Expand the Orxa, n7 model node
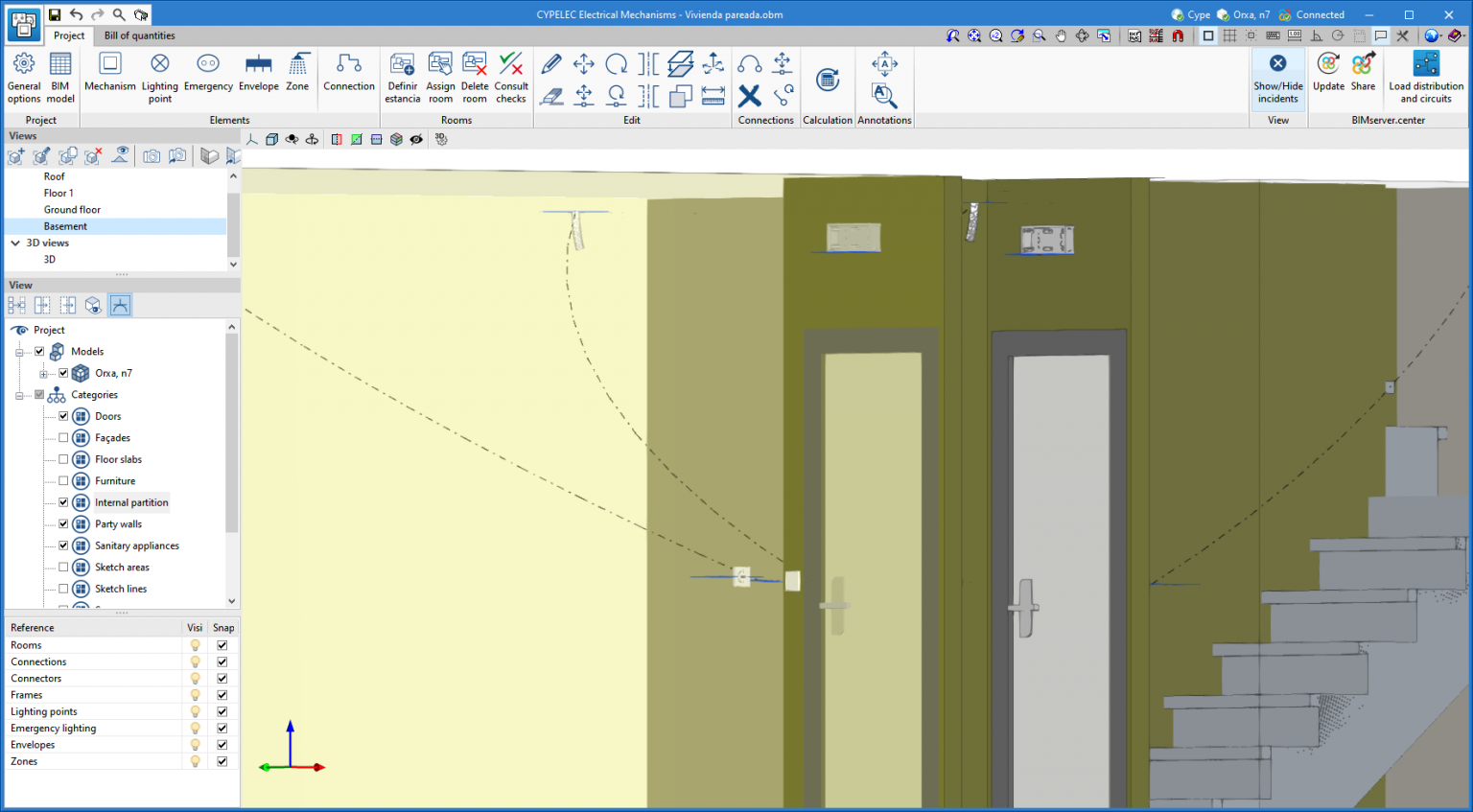1473x812 pixels. [x=43, y=374]
